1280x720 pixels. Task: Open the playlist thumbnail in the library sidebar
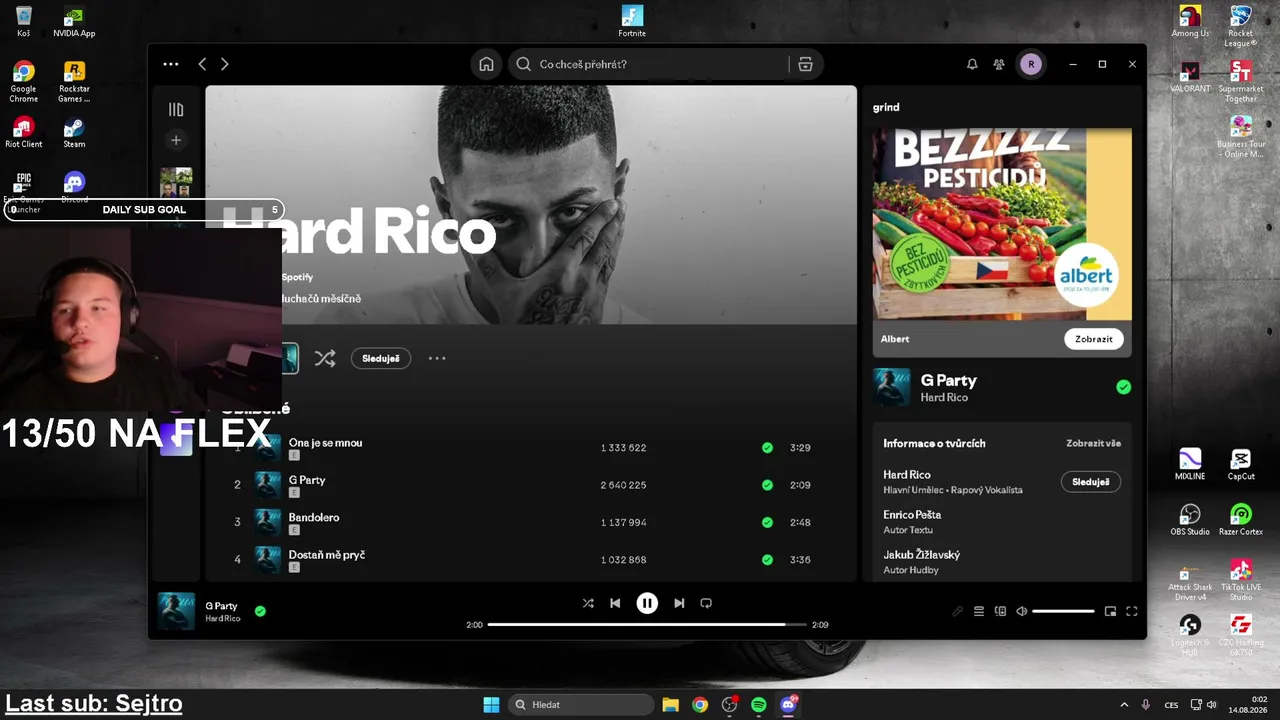point(176,182)
